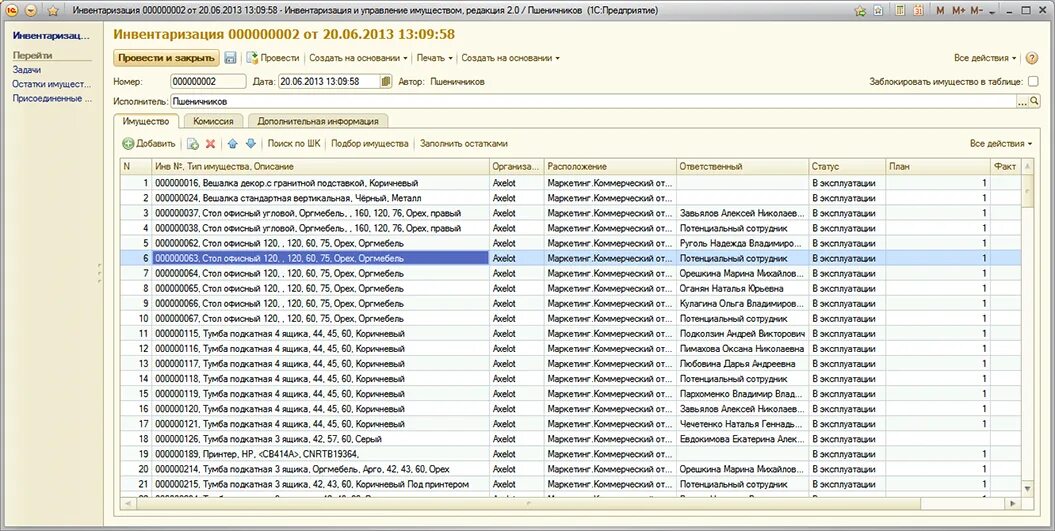The image size is (1055, 531).
Task: Click the Расположение column header
Action: [610, 166]
